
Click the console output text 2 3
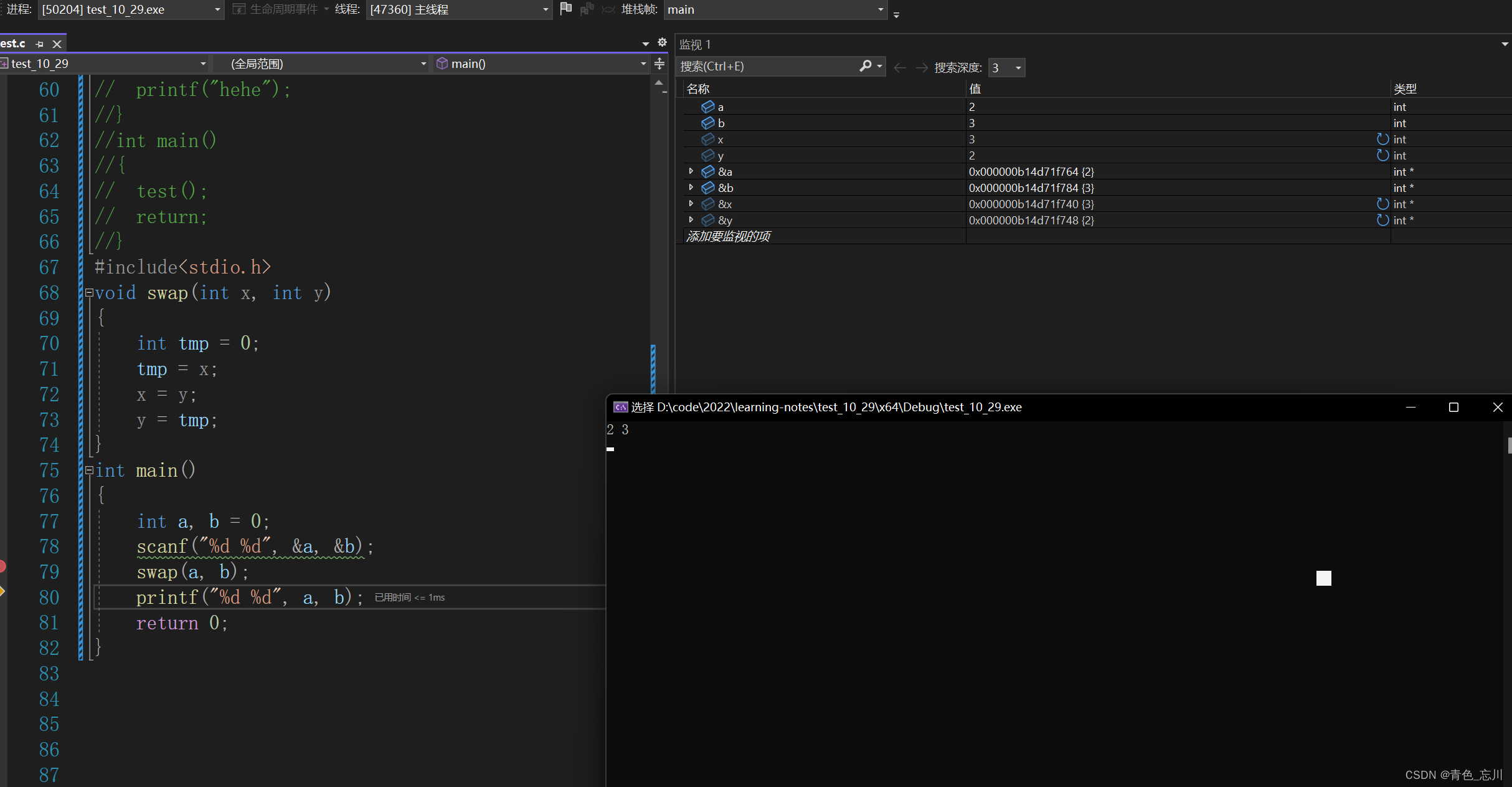point(618,430)
